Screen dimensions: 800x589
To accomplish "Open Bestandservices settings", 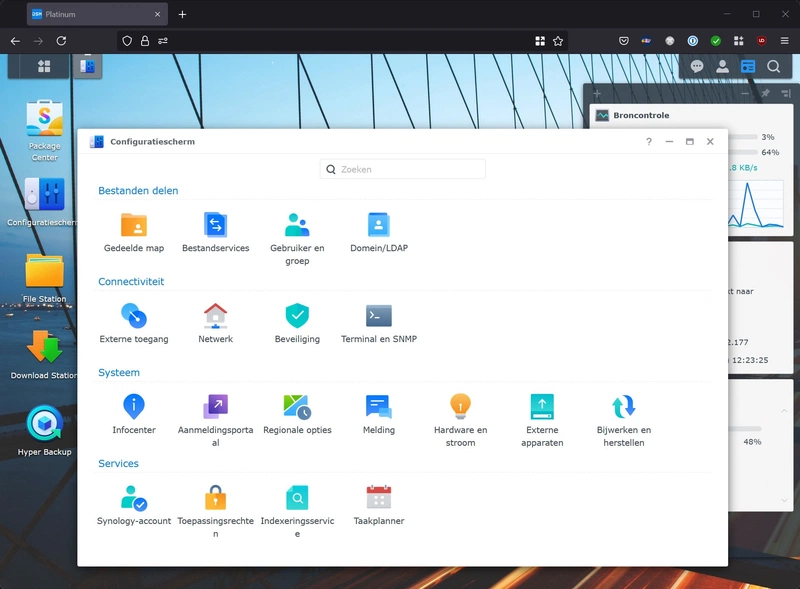I will tap(215, 222).
